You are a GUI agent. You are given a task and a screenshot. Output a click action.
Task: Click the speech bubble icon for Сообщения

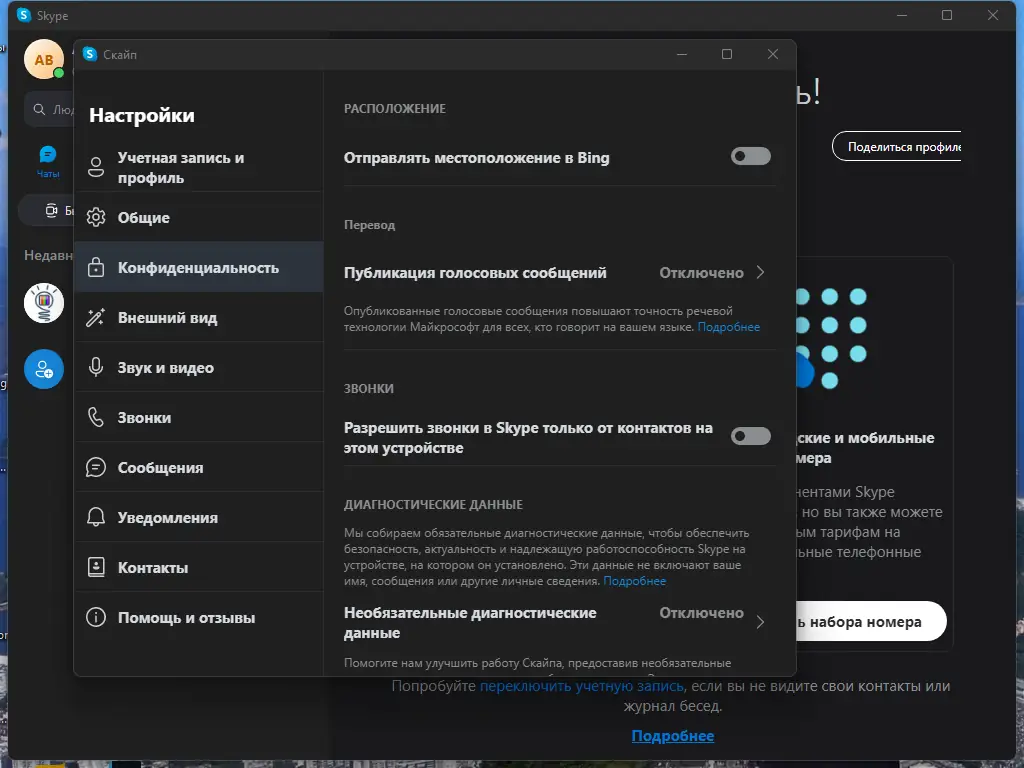click(95, 467)
